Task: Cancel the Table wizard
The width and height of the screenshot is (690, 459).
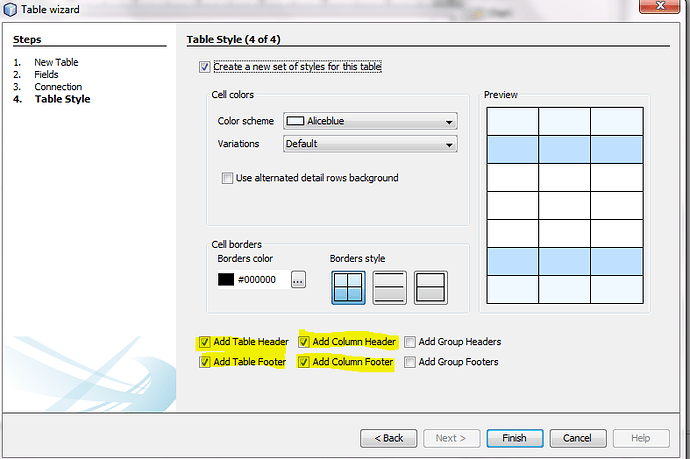Action: 577,438
